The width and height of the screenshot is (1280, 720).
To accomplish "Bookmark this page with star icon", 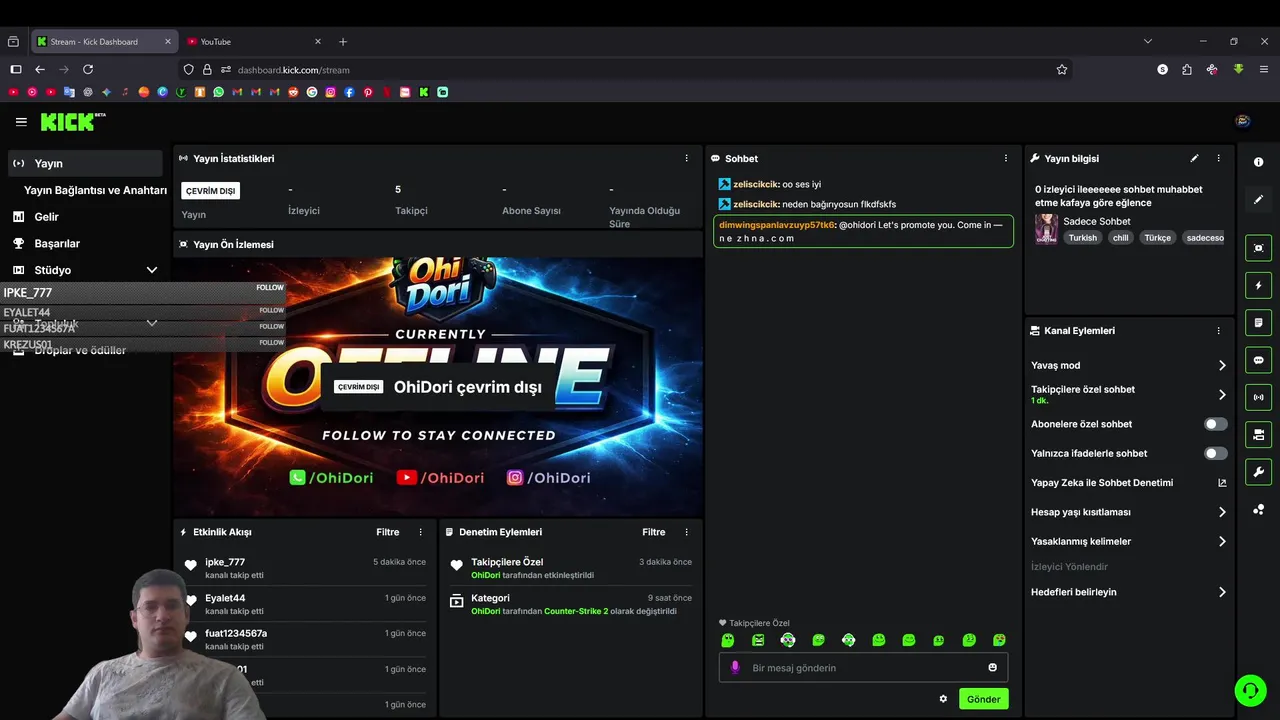I will pos(1062,70).
